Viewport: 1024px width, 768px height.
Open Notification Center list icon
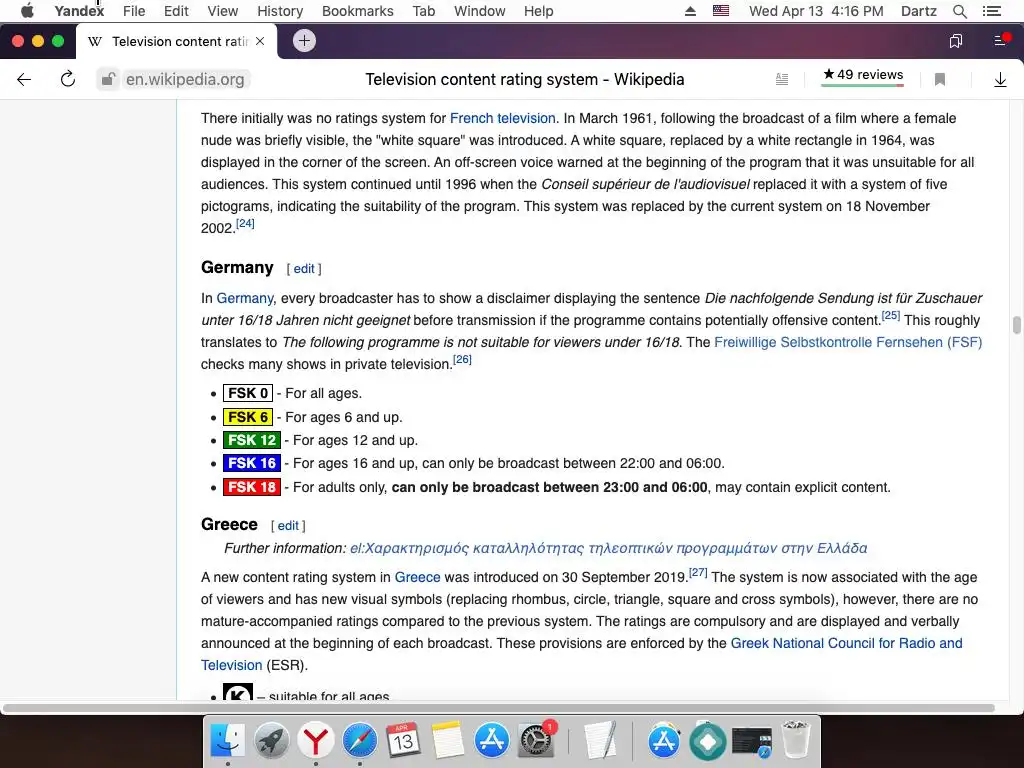[991, 11]
